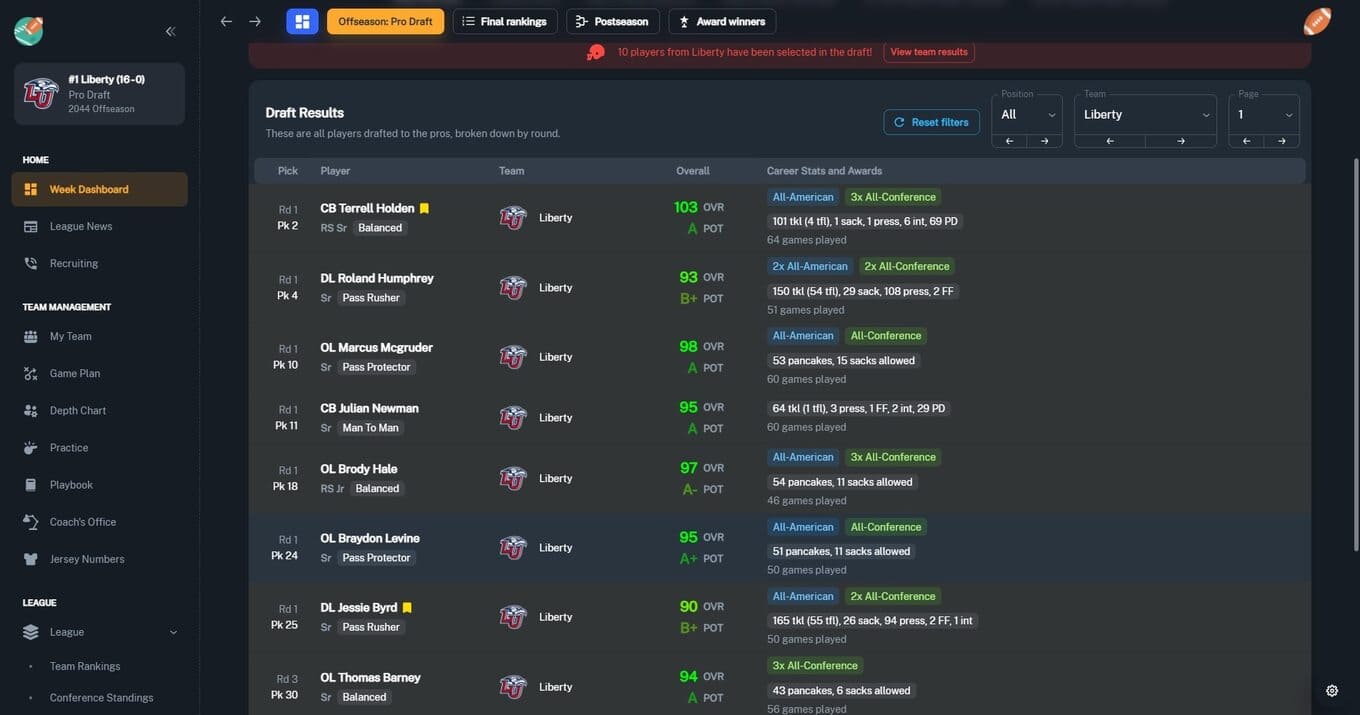Open DL Roland Humphrey player link
Viewport: 1360px width, 715px height.
coord(377,278)
